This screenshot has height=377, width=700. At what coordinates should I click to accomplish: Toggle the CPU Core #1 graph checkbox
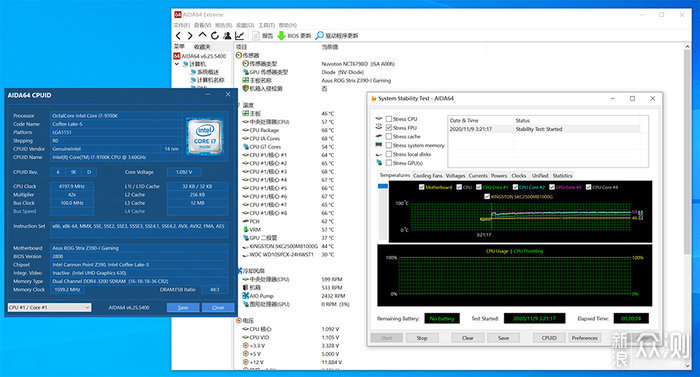pos(479,187)
